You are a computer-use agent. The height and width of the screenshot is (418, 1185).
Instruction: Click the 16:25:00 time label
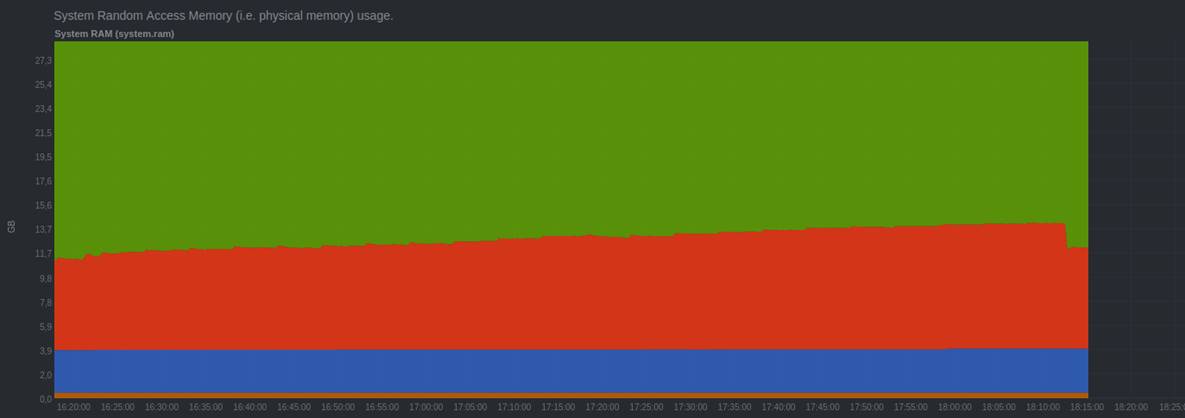(x=118, y=407)
